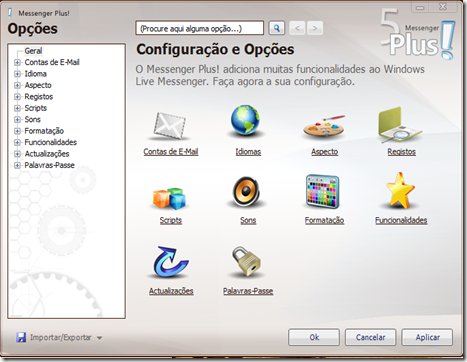
Task: Expand the Funcionalidades tree node
Action: point(17,142)
